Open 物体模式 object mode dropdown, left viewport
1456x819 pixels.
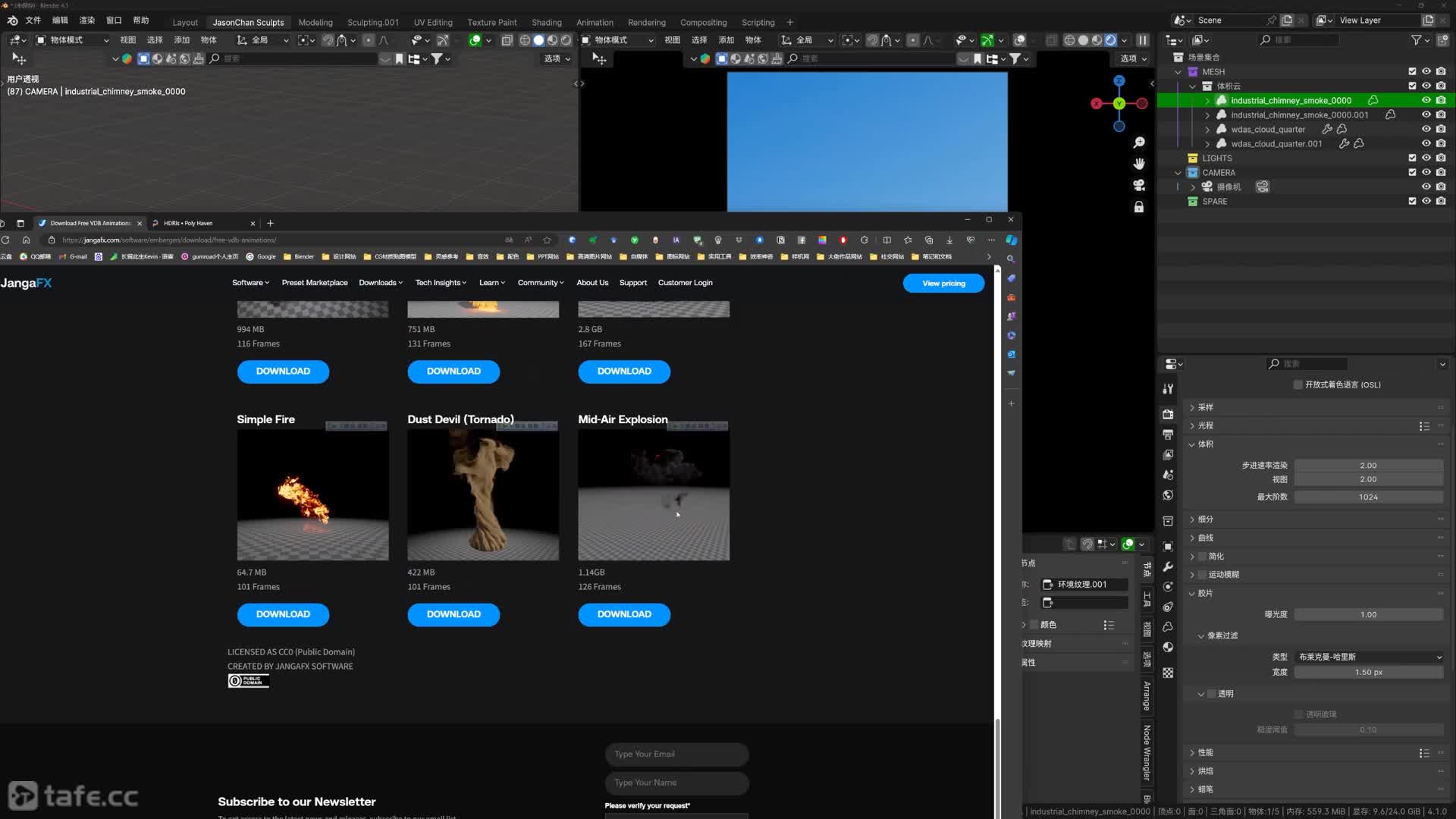(73, 40)
